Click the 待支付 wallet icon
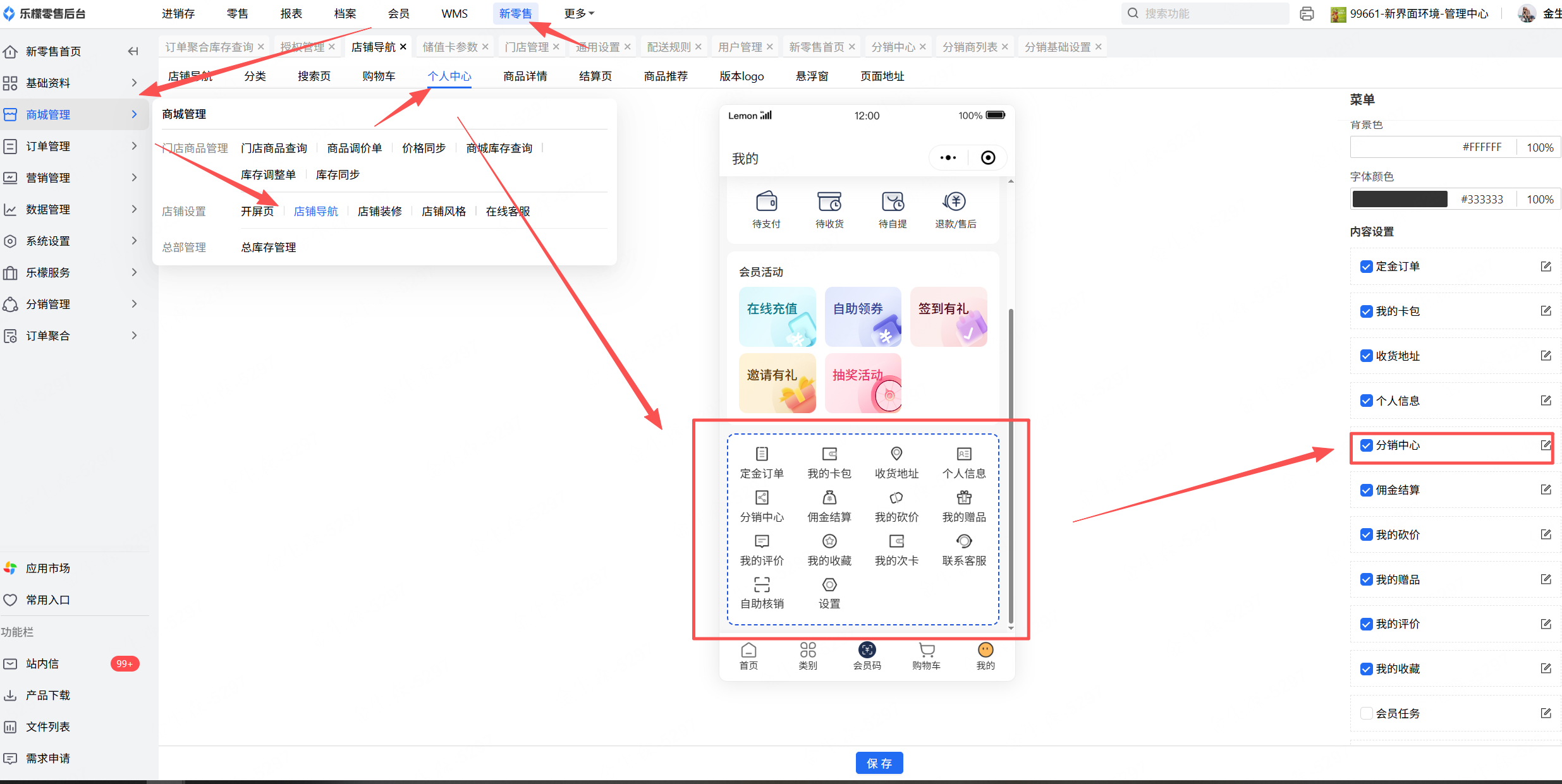This screenshot has width=1562, height=784. [766, 202]
